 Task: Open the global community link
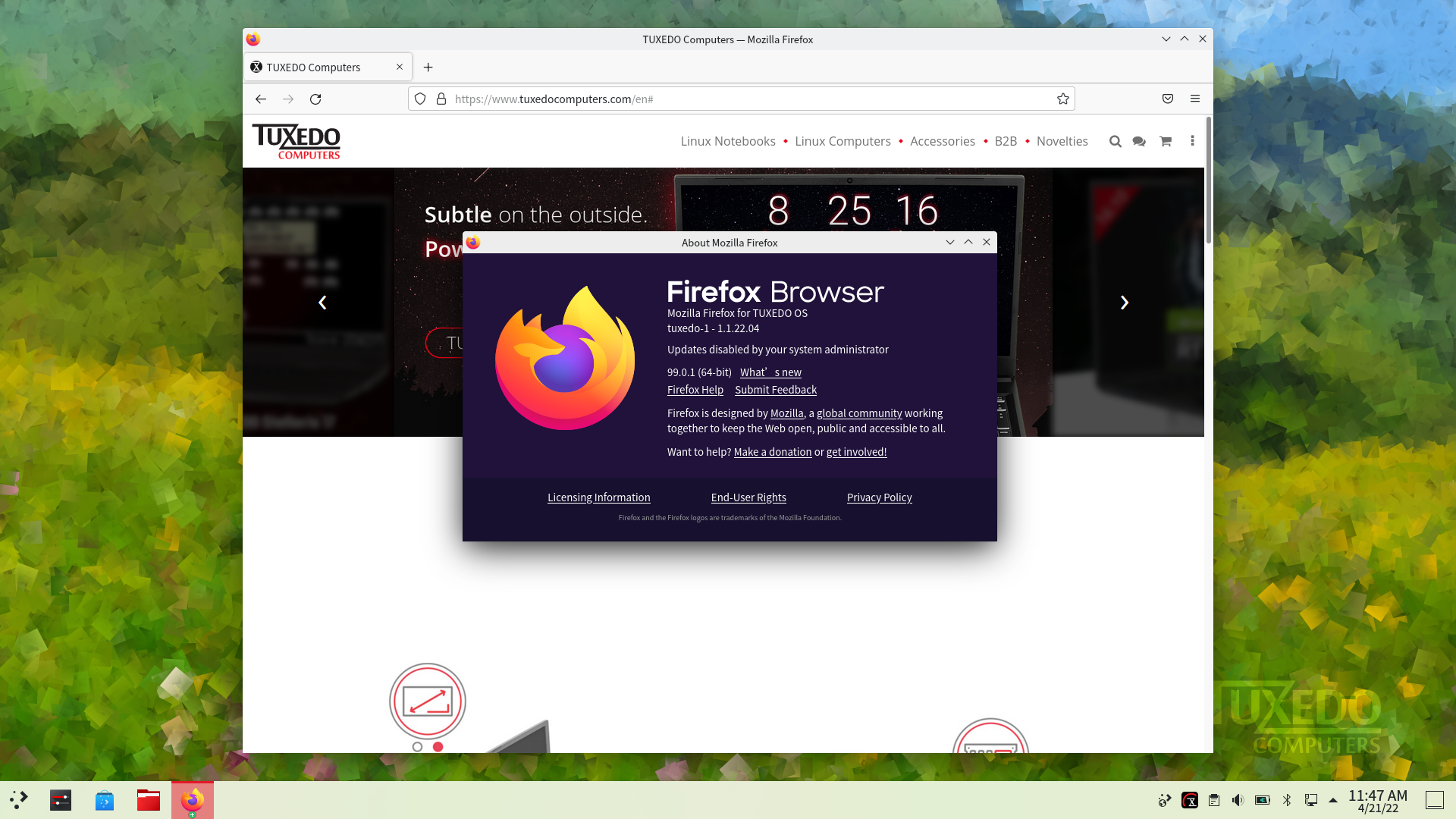859,413
